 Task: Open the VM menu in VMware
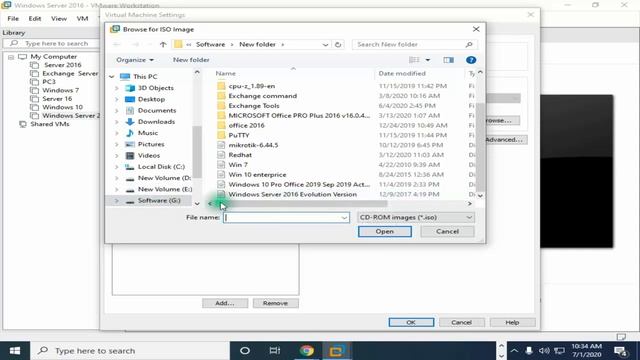coord(82,19)
